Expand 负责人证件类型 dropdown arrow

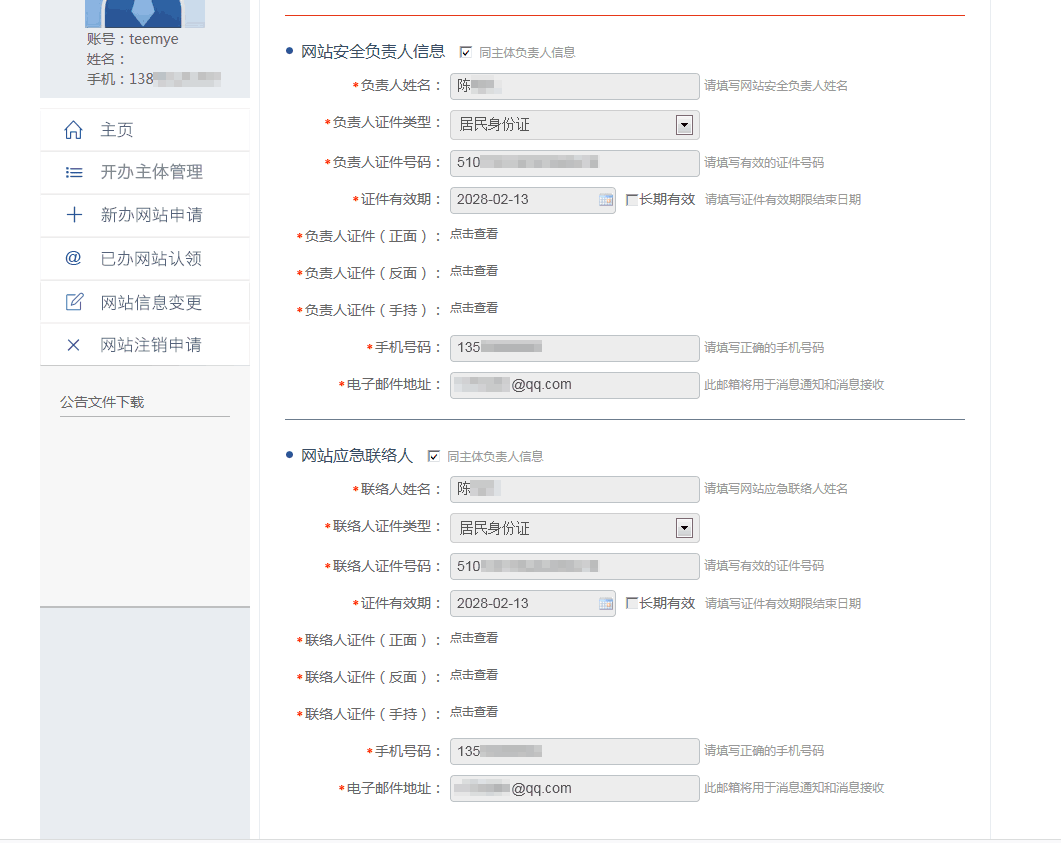coord(684,124)
